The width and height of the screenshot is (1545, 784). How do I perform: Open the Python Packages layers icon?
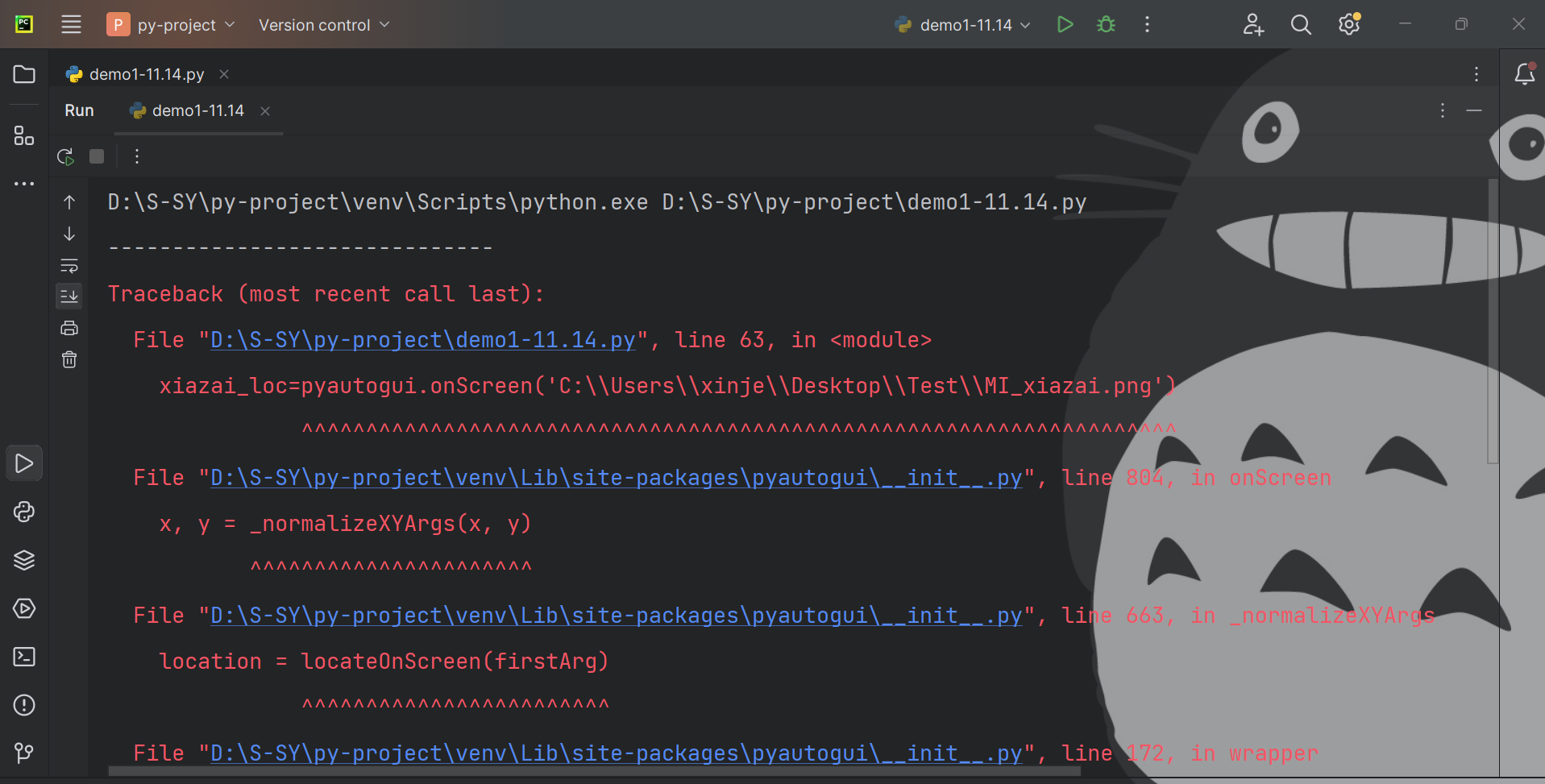pos(24,560)
